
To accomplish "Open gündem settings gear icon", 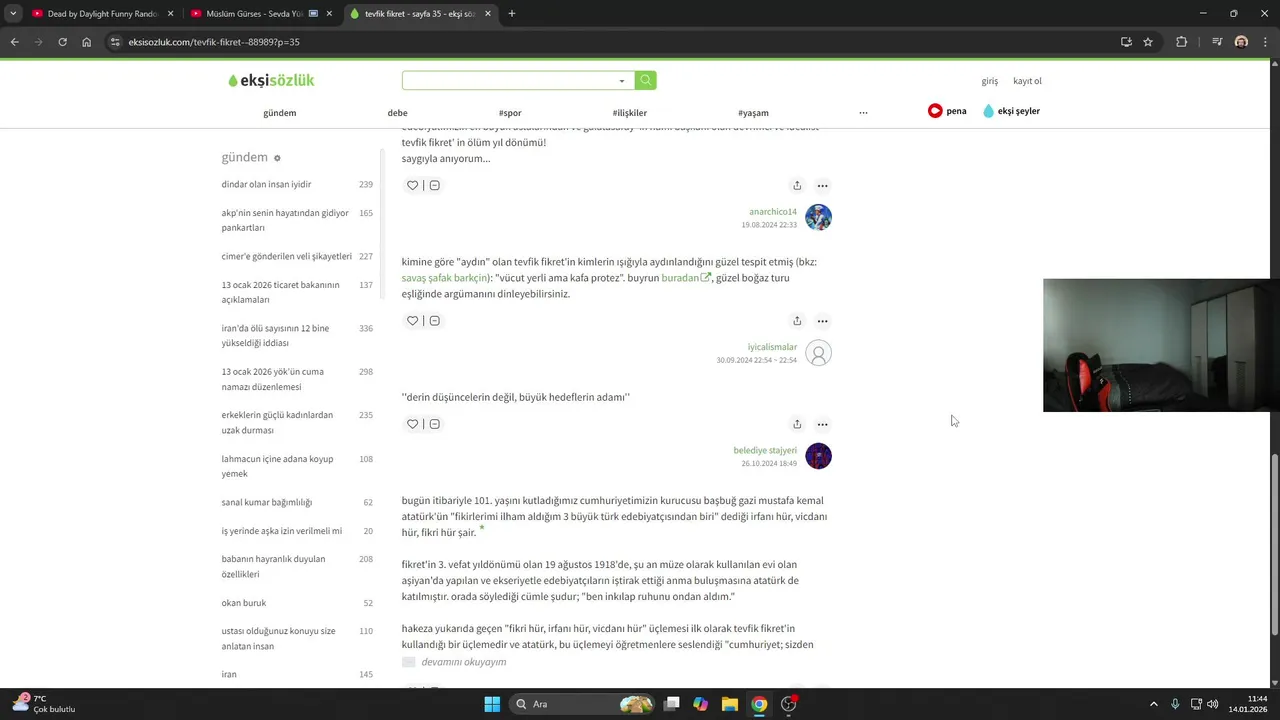I will click(x=277, y=158).
